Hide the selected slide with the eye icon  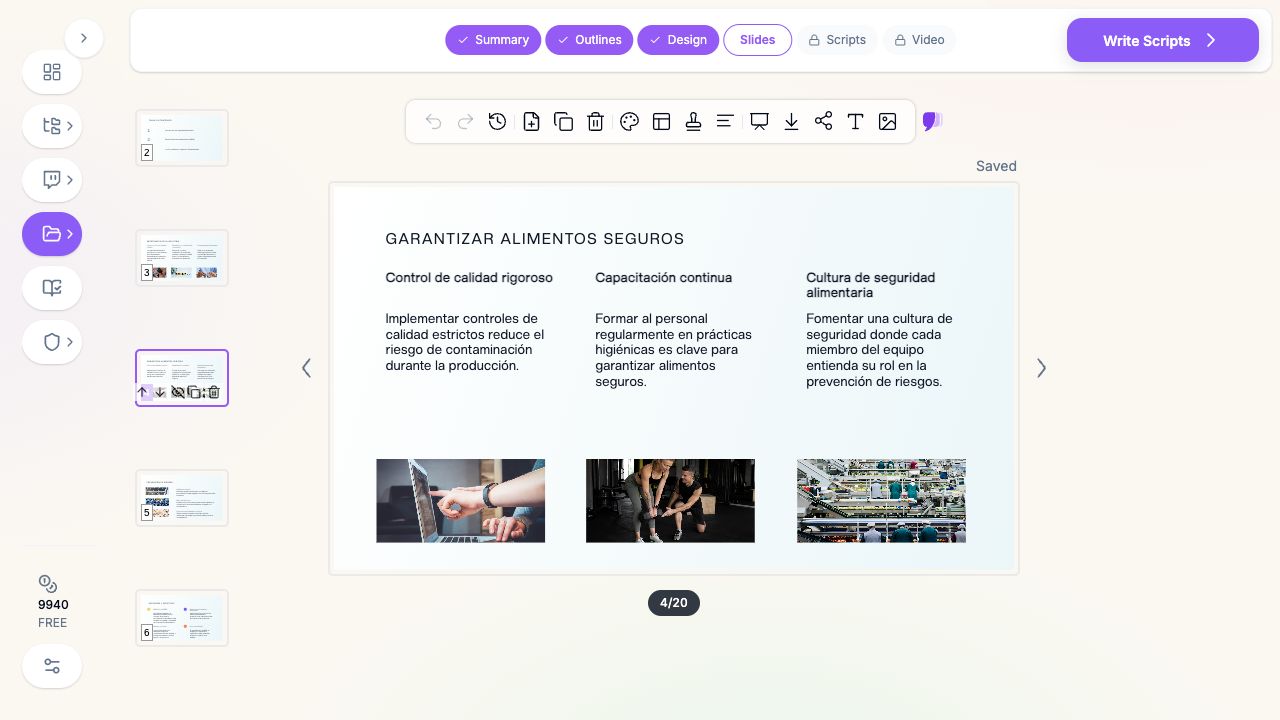(x=178, y=392)
